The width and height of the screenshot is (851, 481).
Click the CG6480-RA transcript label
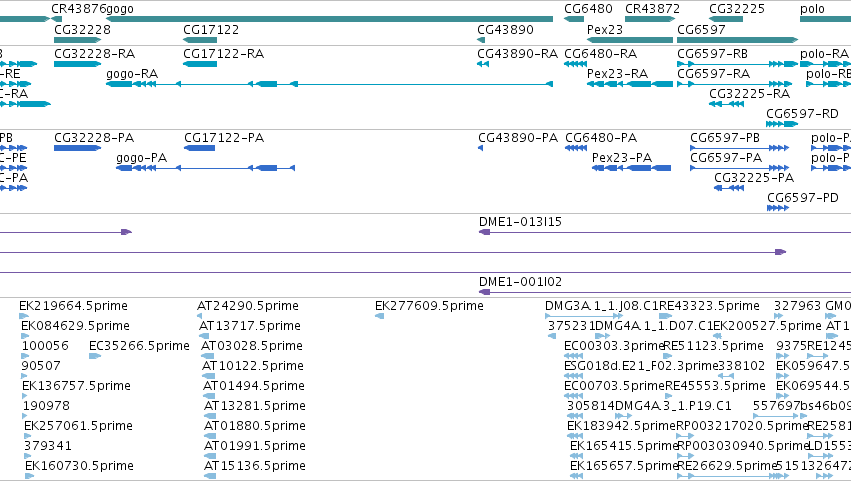600,54
